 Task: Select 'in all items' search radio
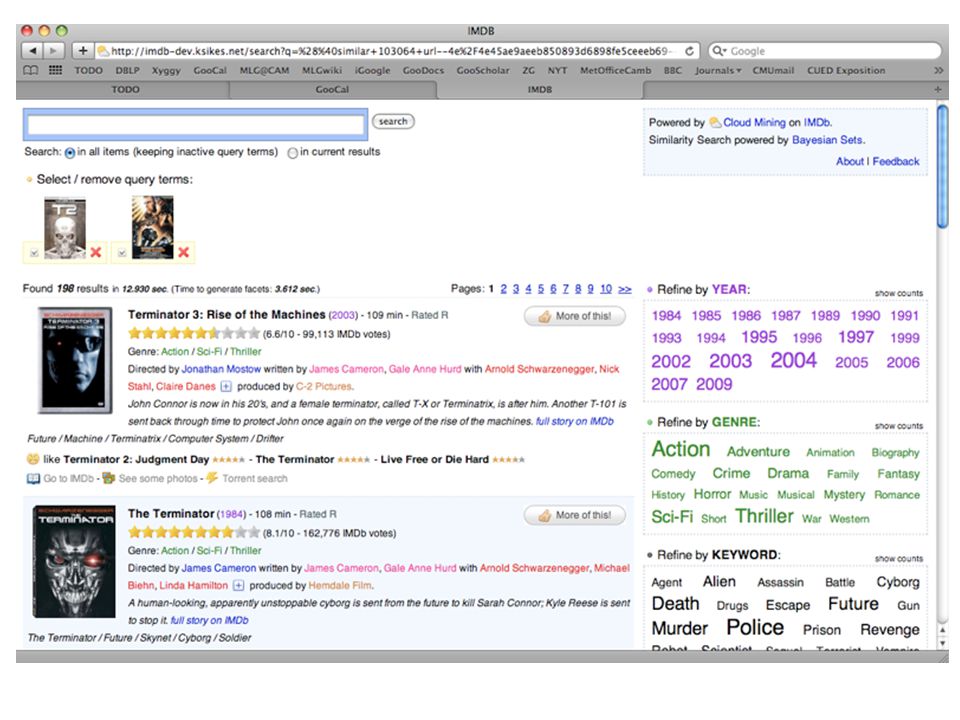coord(70,152)
